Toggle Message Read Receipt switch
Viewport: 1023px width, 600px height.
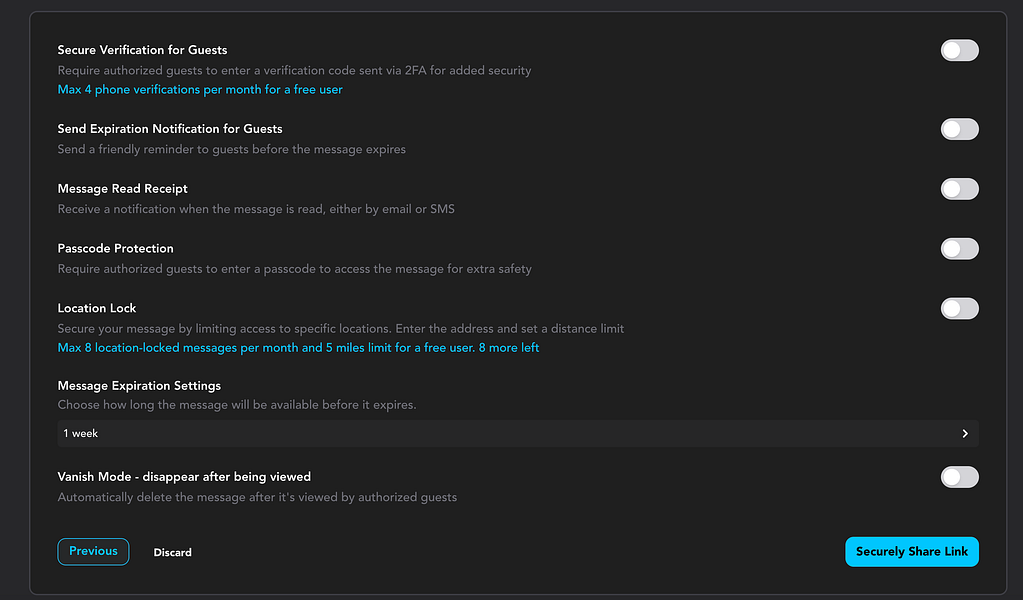(959, 189)
